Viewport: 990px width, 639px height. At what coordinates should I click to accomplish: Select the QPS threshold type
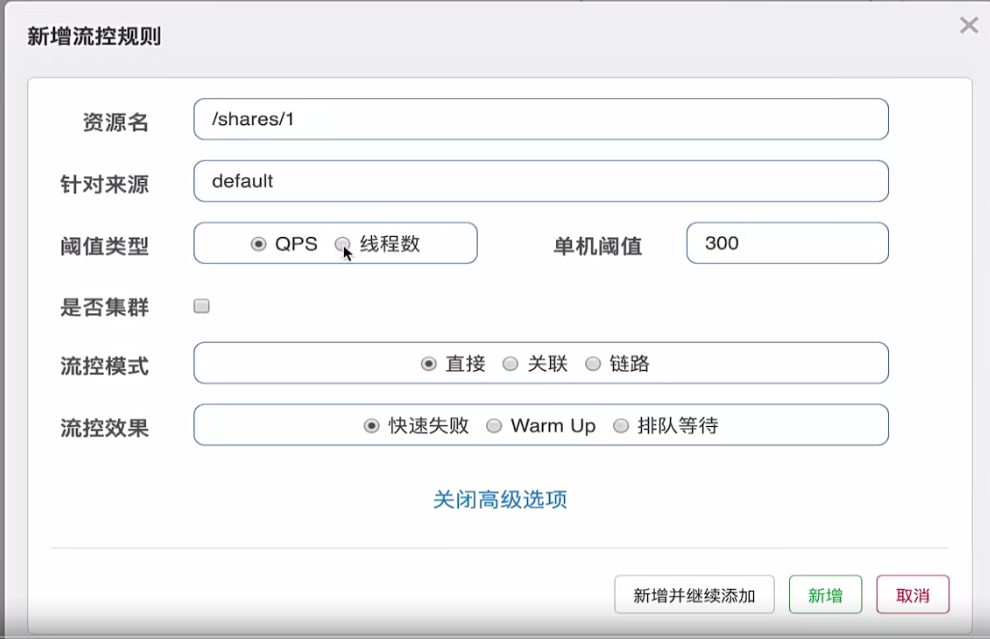pyautogui.click(x=259, y=244)
